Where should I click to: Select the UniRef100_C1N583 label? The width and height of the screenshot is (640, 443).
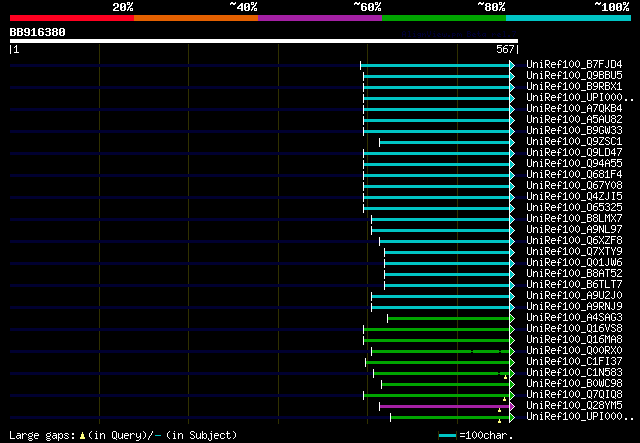tap(574, 373)
